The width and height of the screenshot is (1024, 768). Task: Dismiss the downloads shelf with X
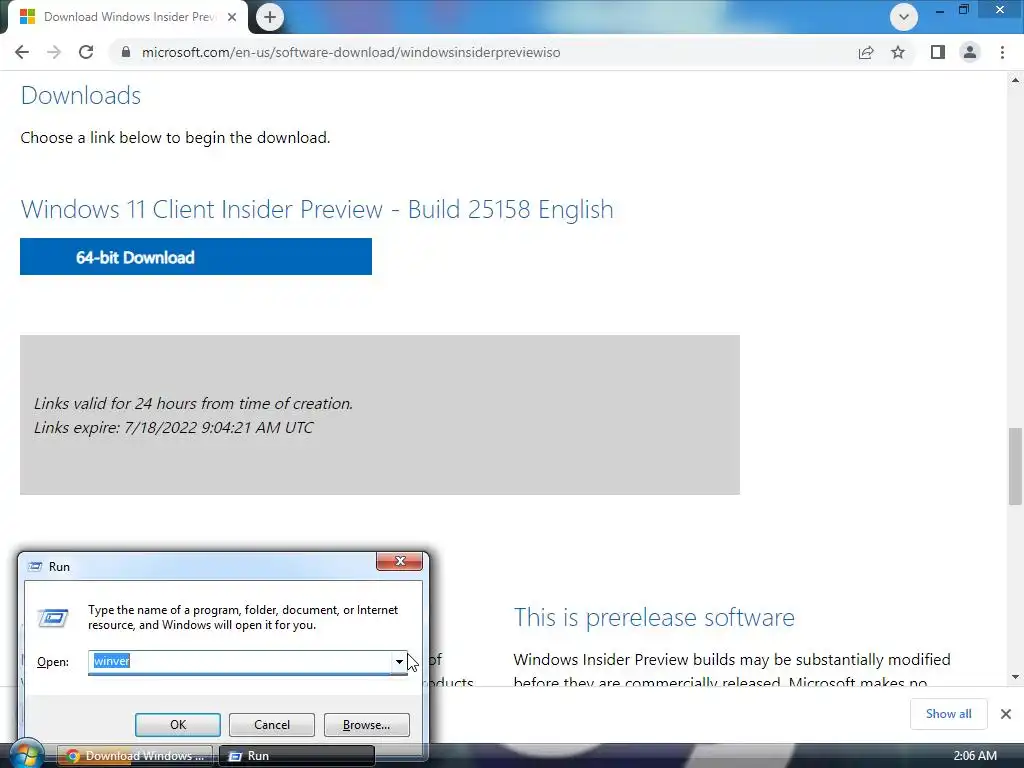(1006, 714)
